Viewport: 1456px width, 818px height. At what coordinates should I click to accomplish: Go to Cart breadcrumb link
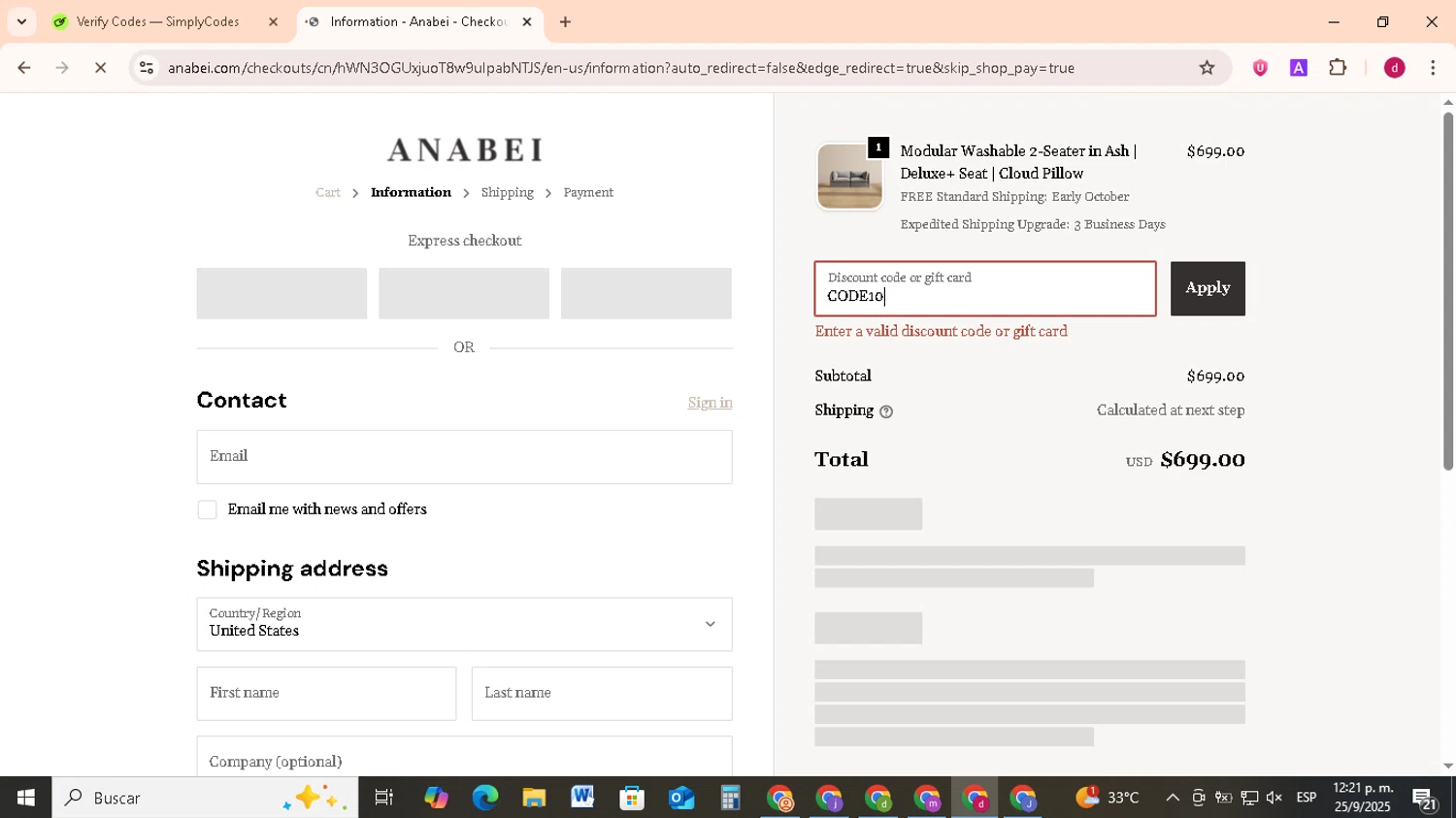(x=328, y=192)
